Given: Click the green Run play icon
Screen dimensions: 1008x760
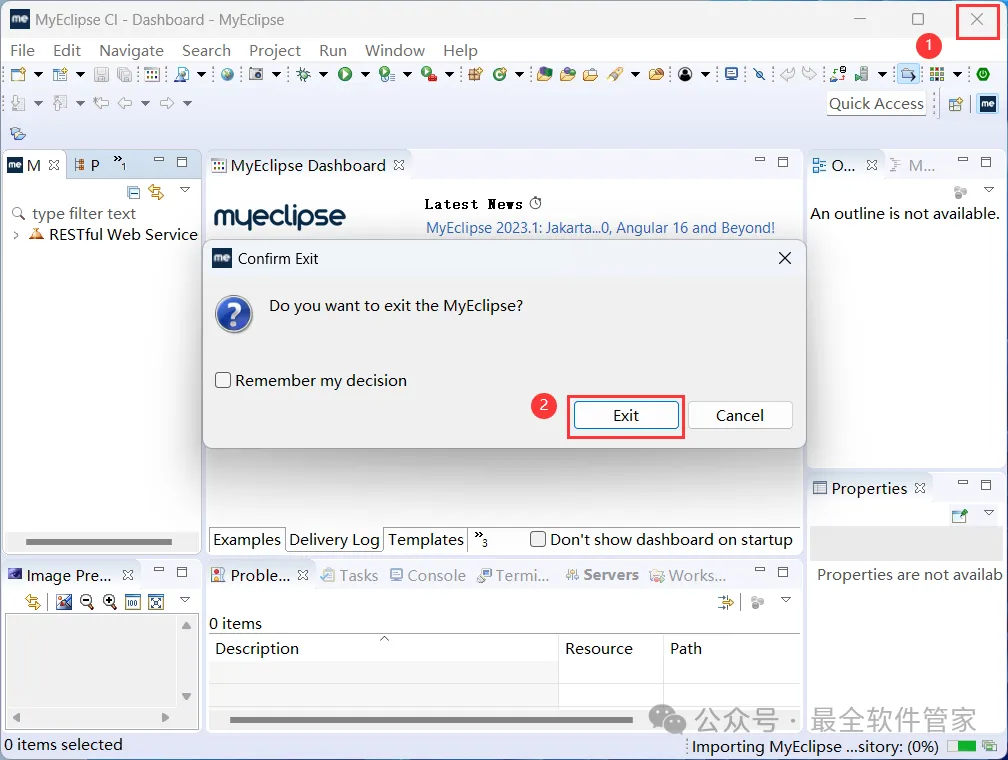Looking at the screenshot, I should (x=345, y=75).
